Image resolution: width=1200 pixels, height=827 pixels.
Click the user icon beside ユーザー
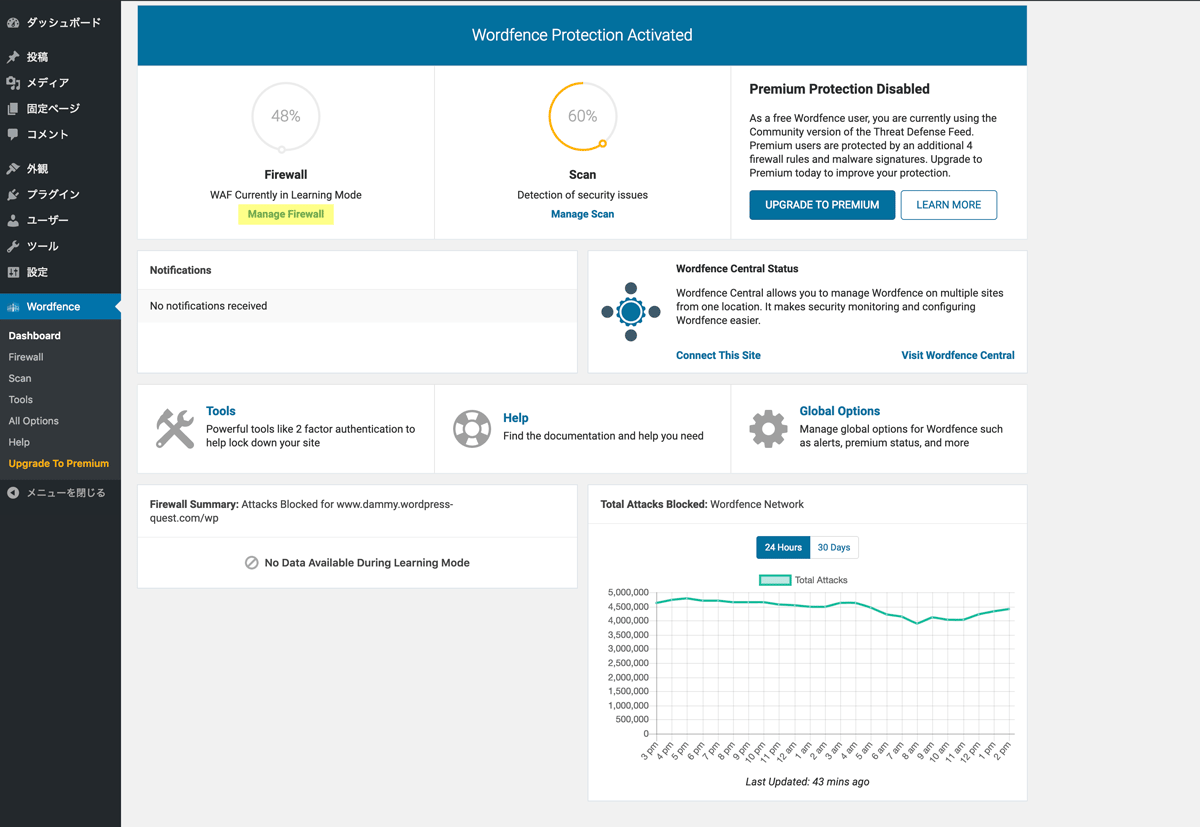pyautogui.click(x=13, y=220)
